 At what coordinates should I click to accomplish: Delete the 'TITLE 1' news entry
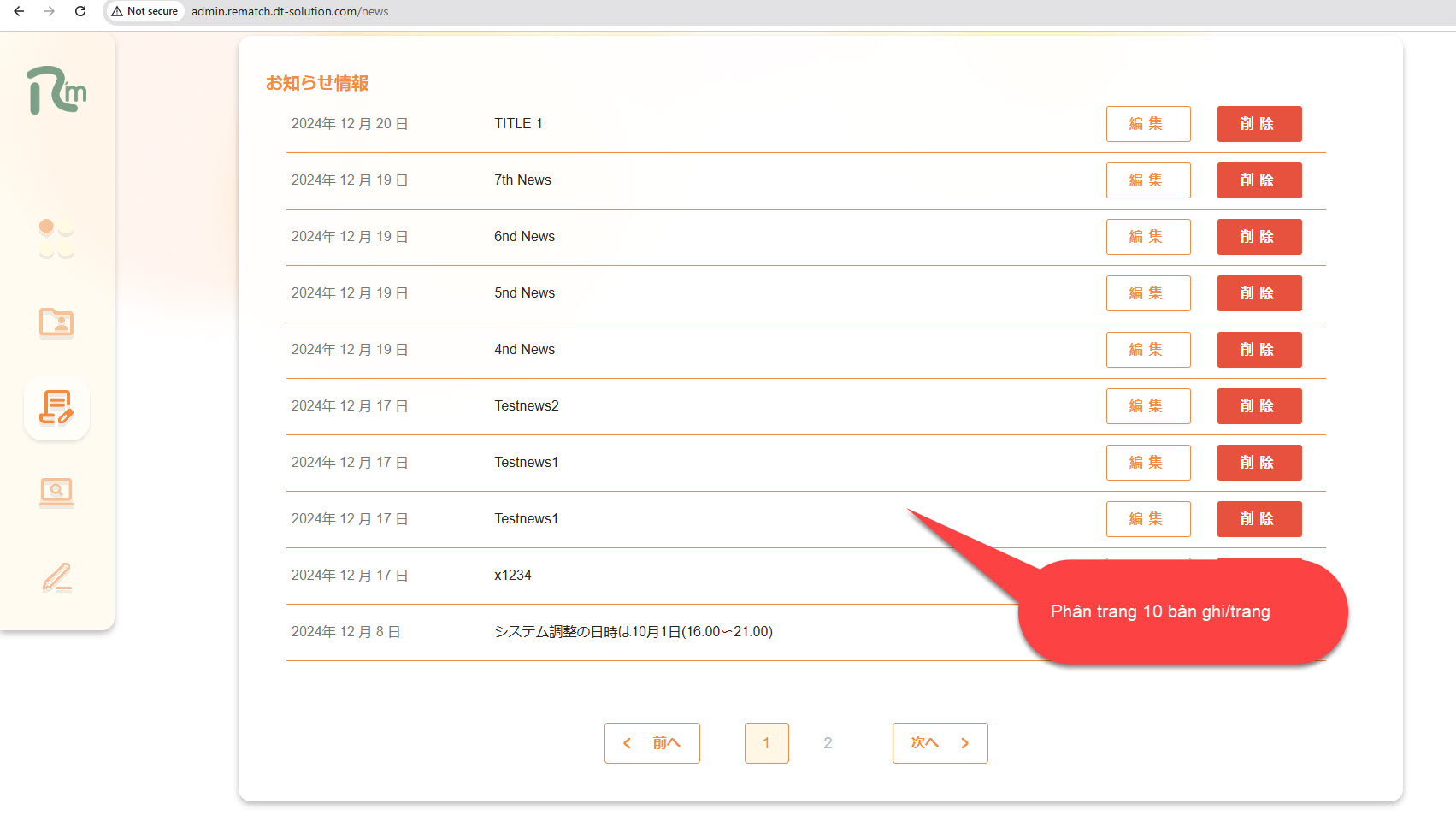[x=1259, y=124]
